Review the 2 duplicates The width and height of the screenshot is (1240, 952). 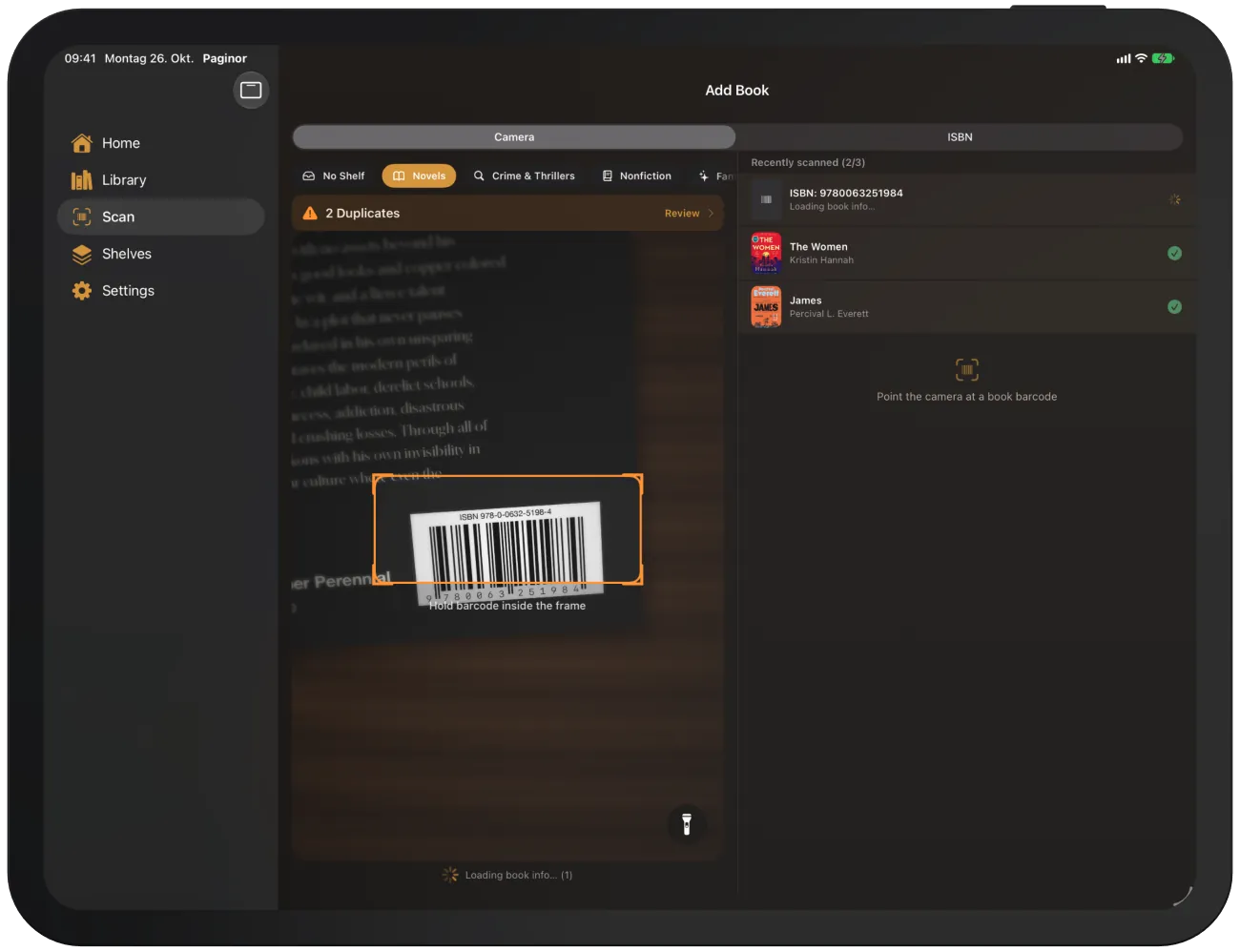click(689, 214)
